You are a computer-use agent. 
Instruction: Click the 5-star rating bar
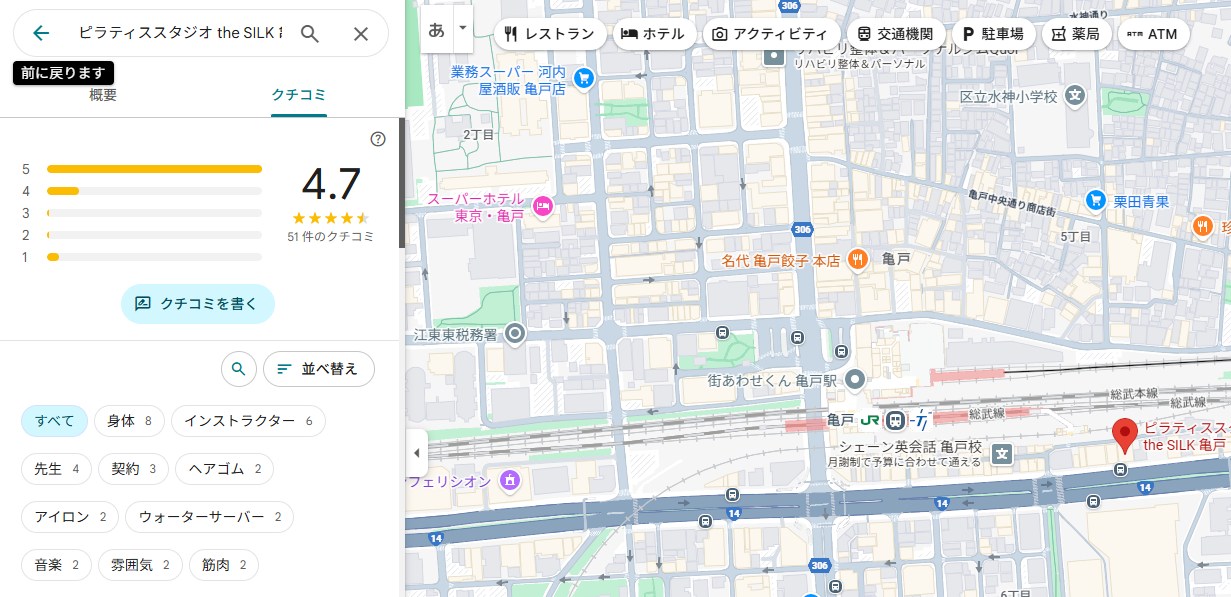point(154,169)
